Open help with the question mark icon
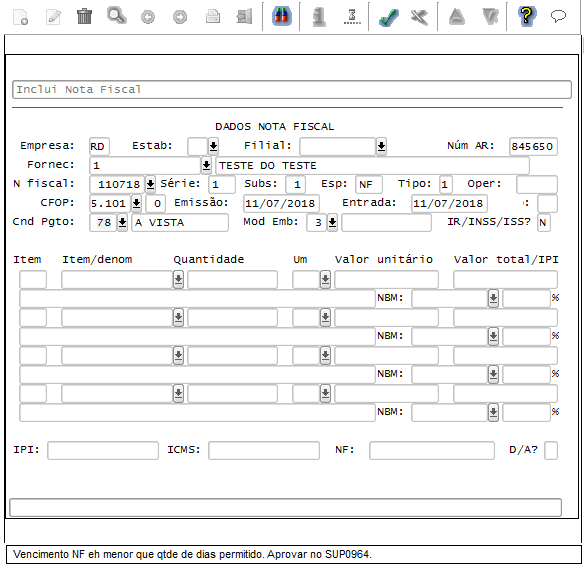The height and width of the screenshot is (569, 584). point(527,16)
